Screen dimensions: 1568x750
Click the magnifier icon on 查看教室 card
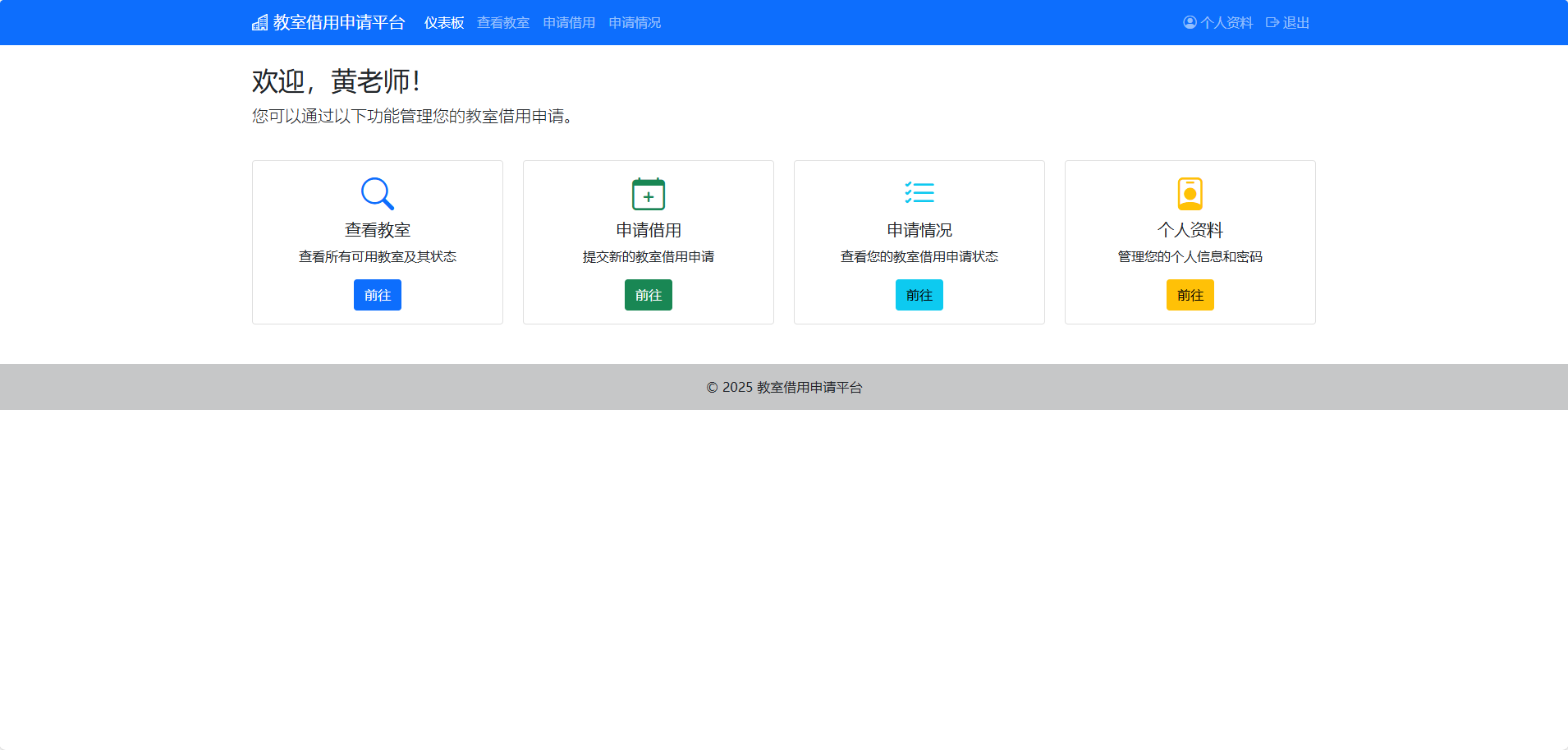tap(378, 194)
